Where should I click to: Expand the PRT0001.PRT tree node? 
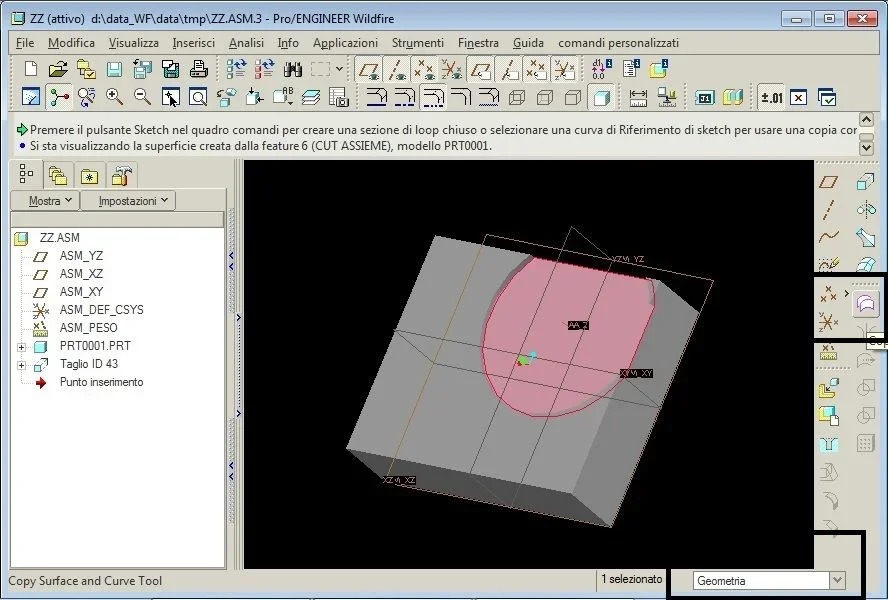(x=20, y=346)
